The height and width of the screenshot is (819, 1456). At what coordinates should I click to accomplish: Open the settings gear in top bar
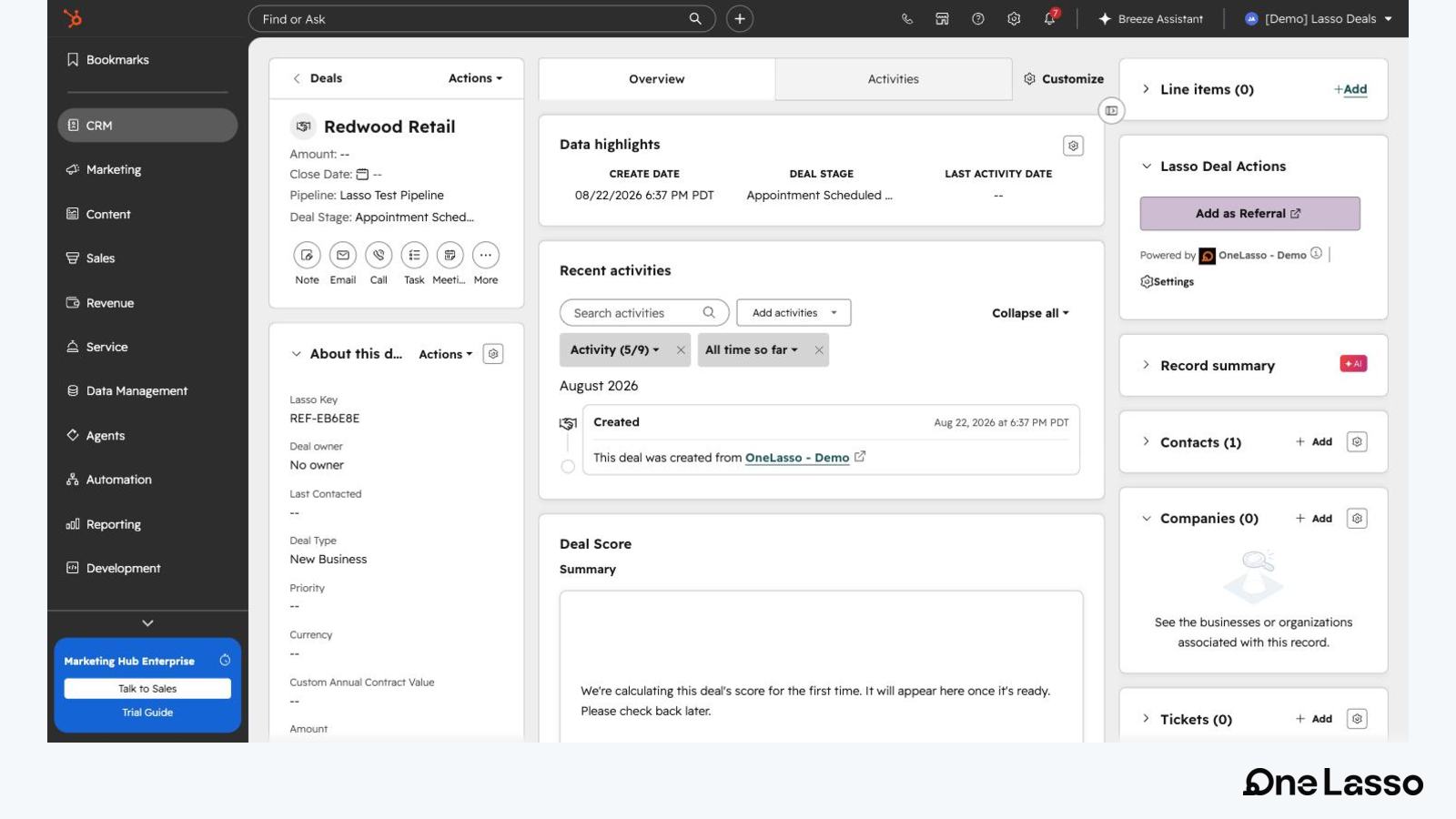1014,19
